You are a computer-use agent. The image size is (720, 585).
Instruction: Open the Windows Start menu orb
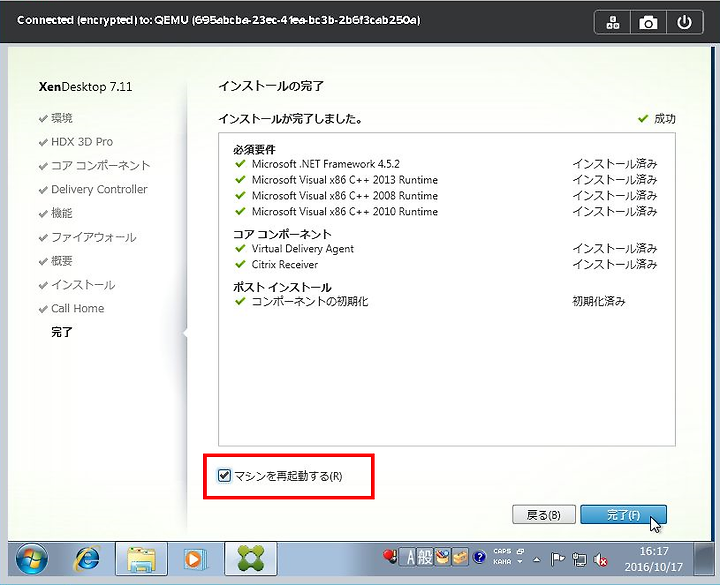pyautogui.click(x=32, y=558)
